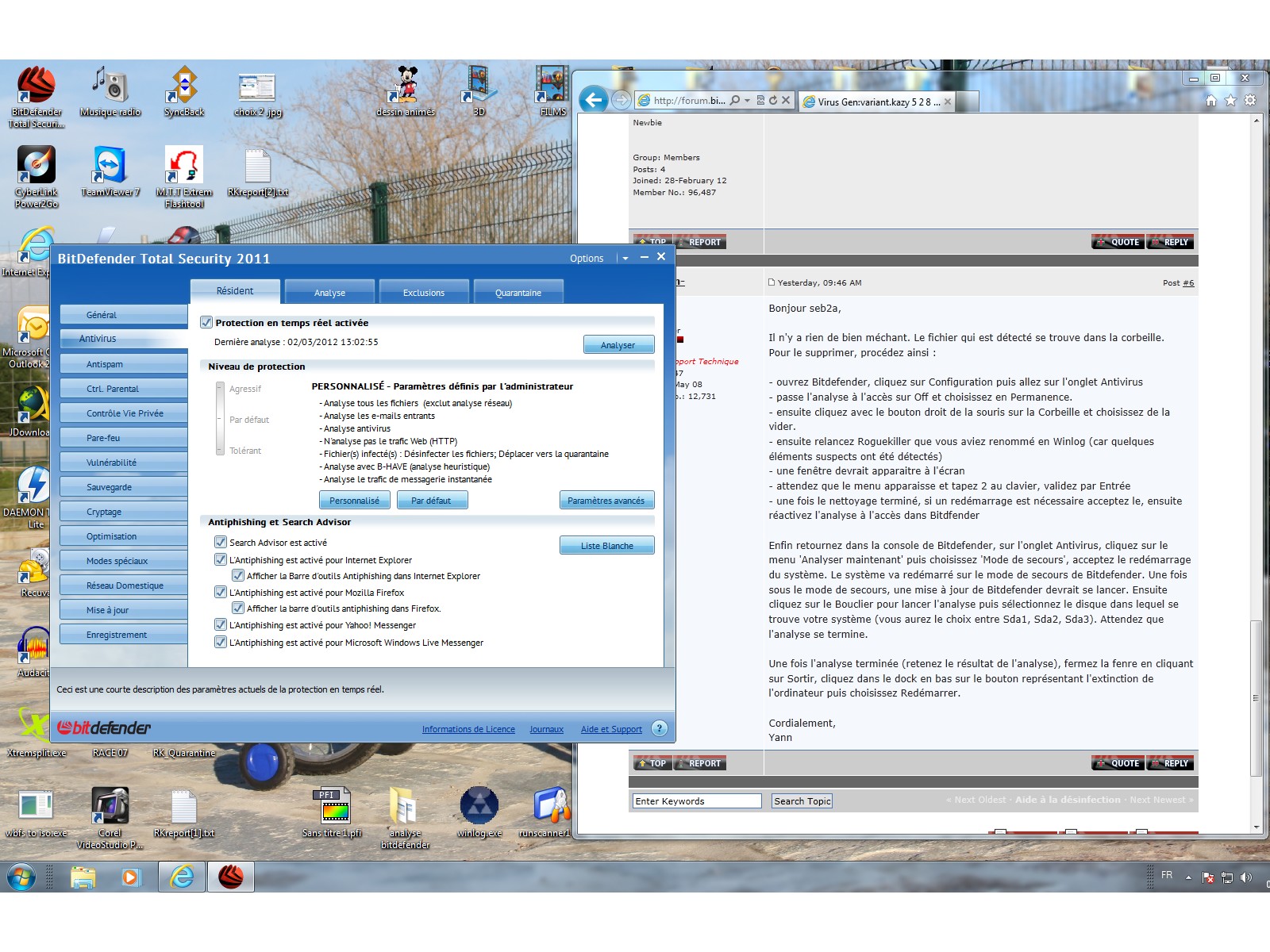Adjust system volume speaker icon in tray

tap(1246, 877)
